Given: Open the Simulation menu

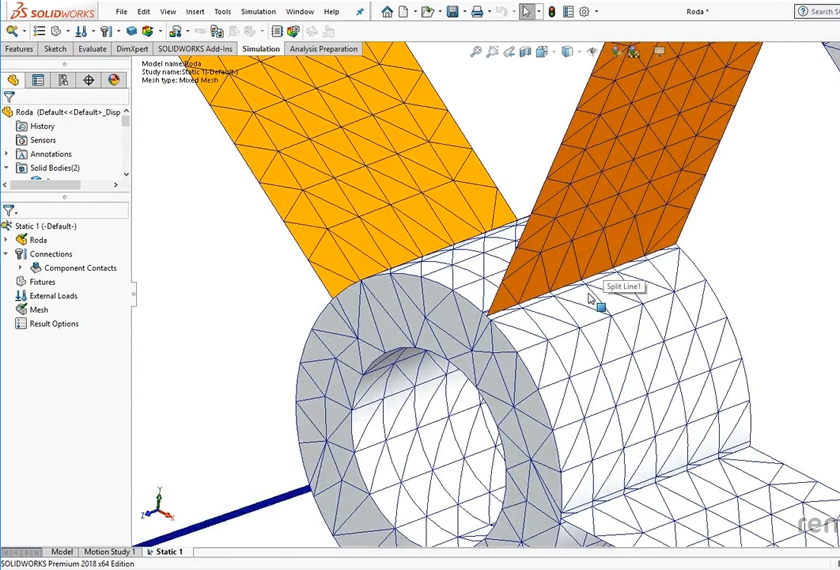Looking at the screenshot, I should 258,12.
